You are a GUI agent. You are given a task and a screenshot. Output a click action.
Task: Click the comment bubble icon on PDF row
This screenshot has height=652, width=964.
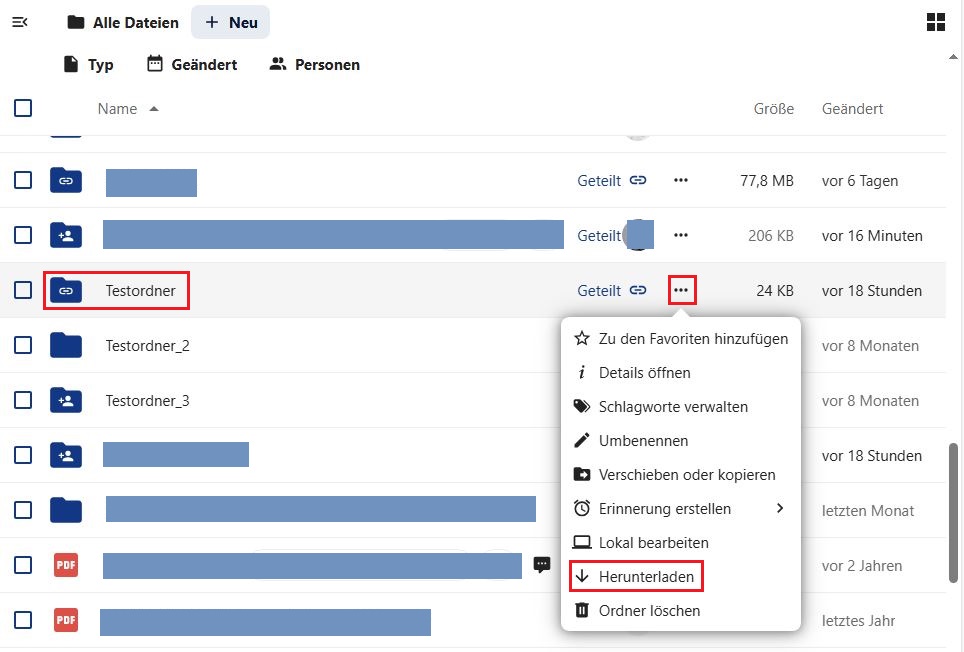[542, 565]
